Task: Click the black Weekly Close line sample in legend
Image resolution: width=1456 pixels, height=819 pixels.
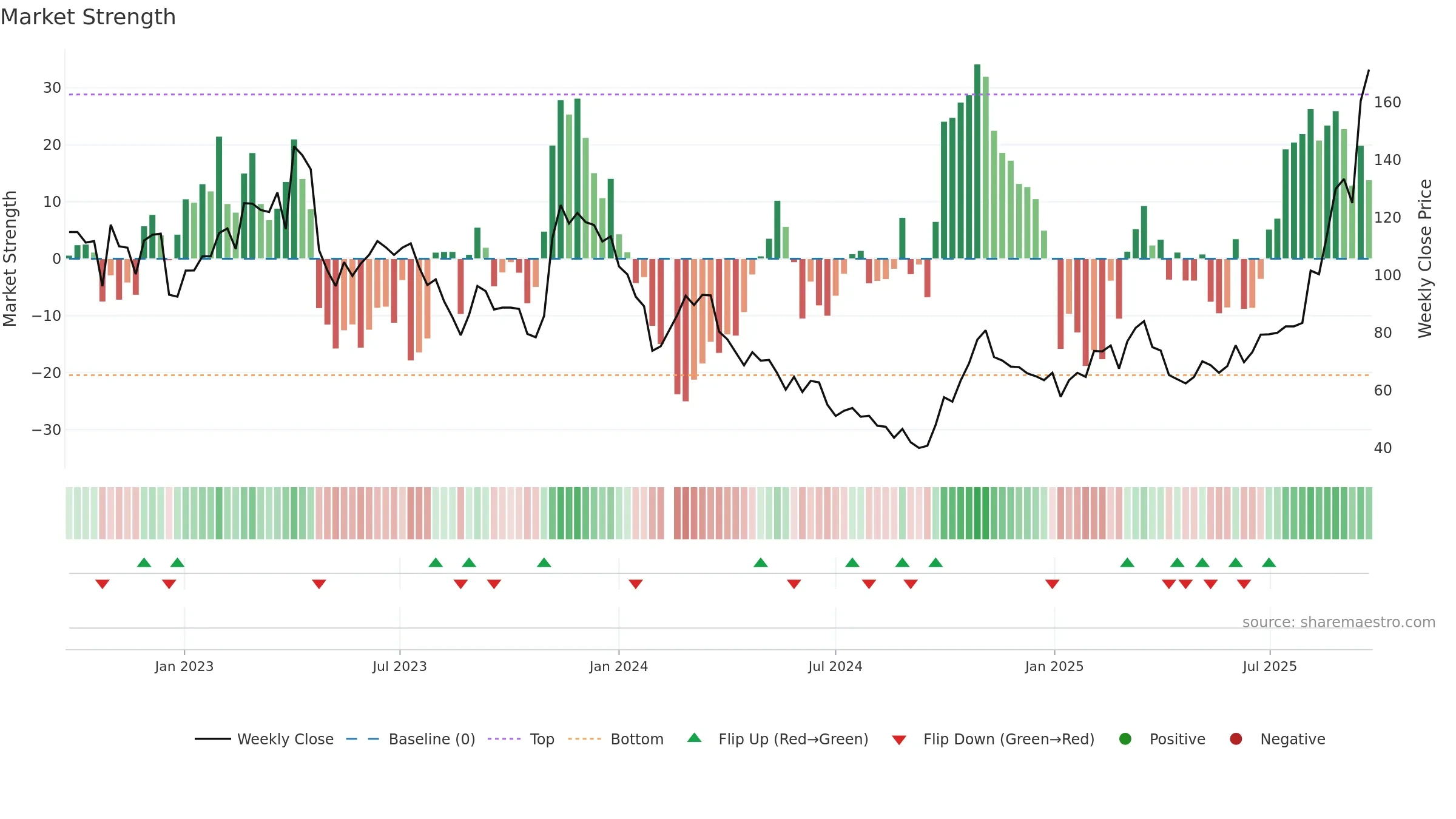Action: 213,739
